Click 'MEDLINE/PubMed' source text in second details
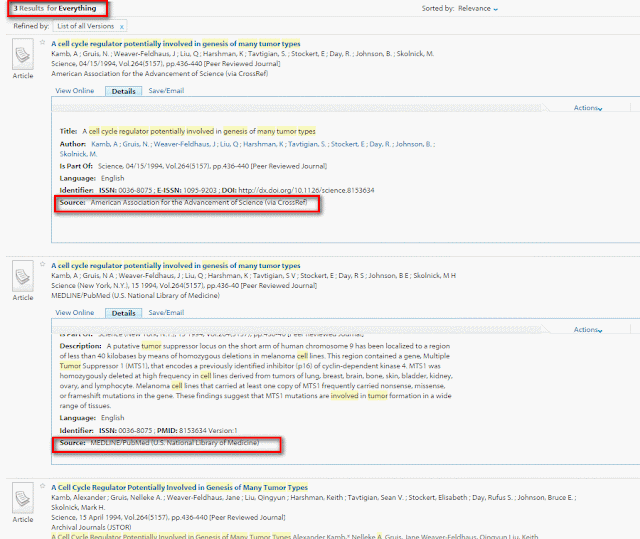The image size is (640, 539). 175,443
